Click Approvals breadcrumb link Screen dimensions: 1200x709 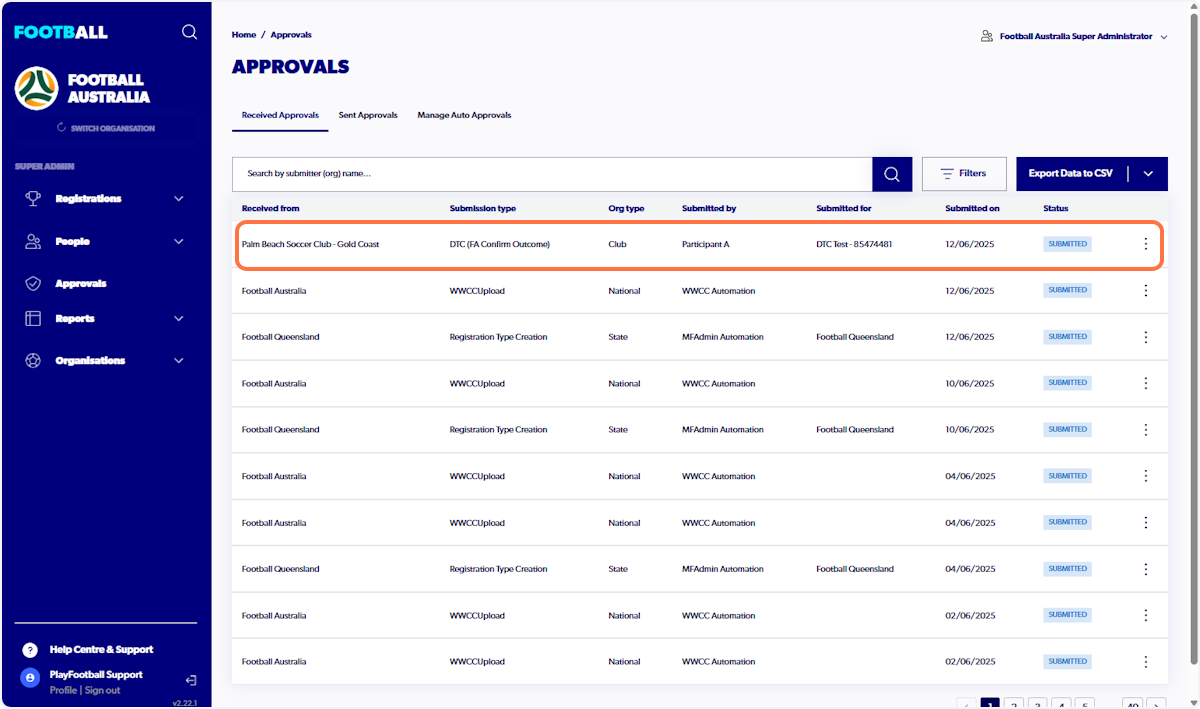pos(291,35)
